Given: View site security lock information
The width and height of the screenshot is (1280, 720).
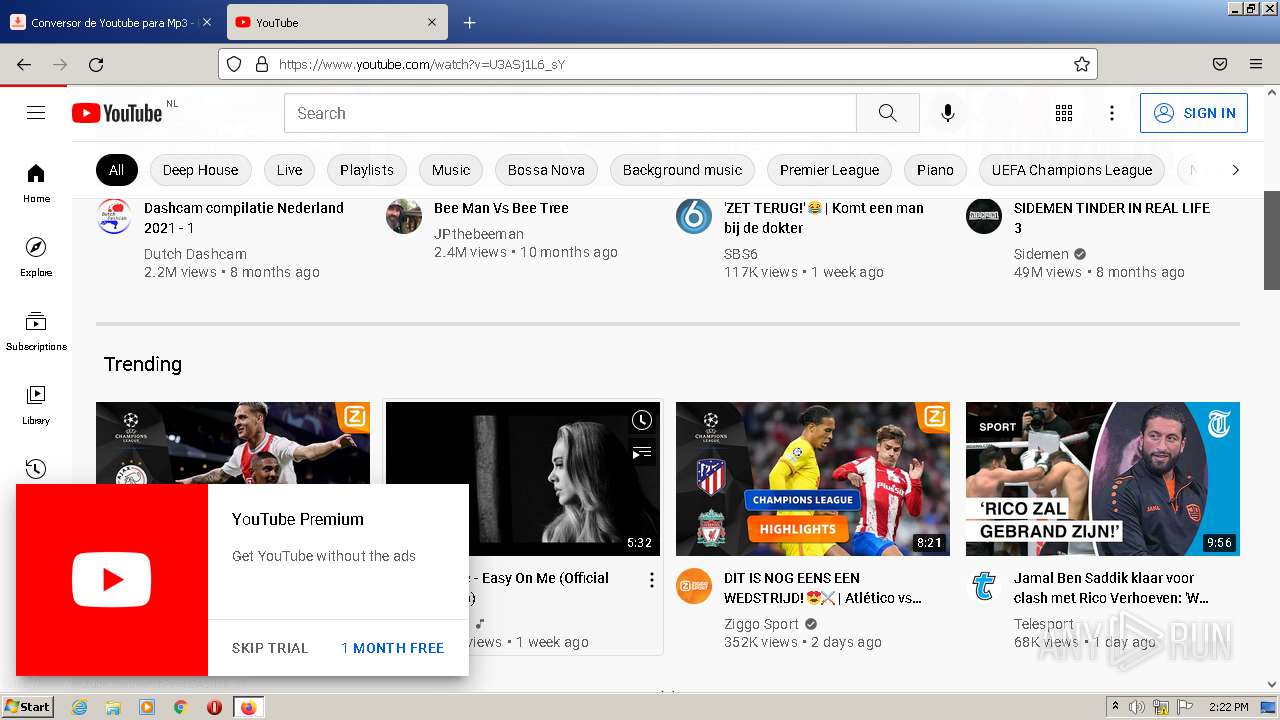Looking at the screenshot, I should [x=262, y=64].
